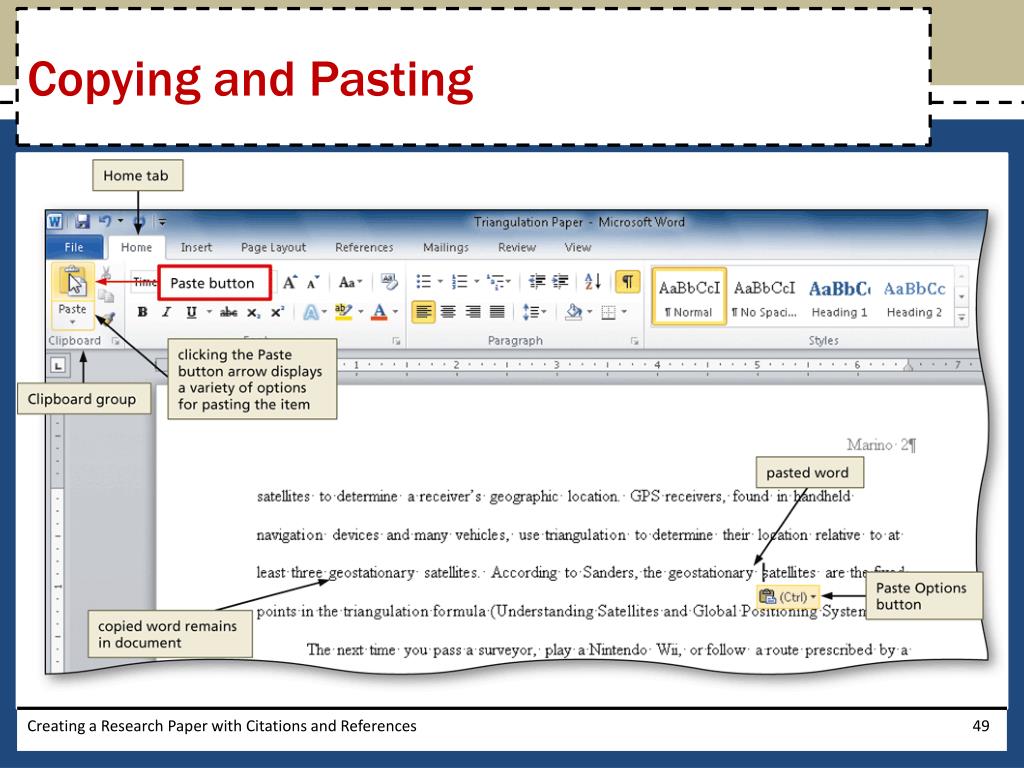Apply the Heading 1 style
The width and height of the screenshot is (1024, 768).
839,296
